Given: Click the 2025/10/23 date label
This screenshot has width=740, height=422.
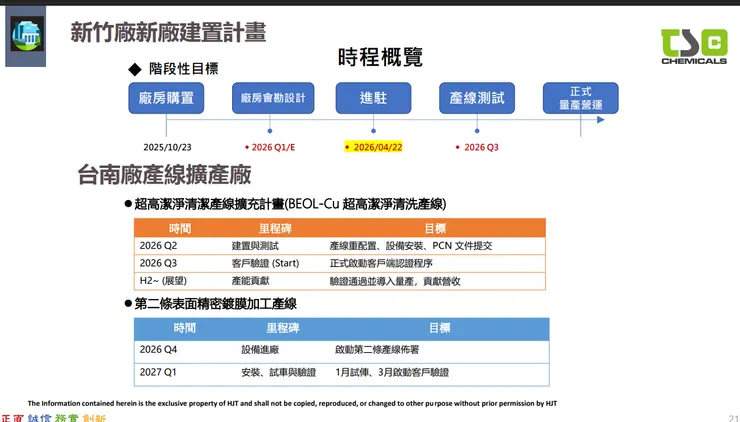Looking at the screenshot, I should pos(168,147).
